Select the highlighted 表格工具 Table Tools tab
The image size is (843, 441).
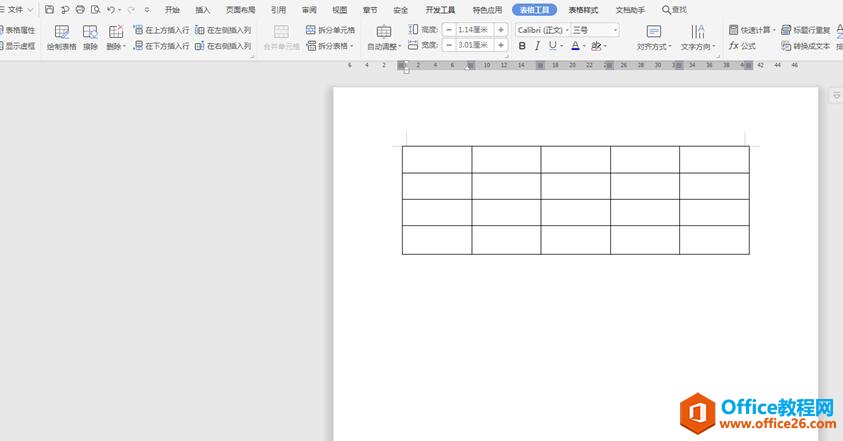[534, 10]
